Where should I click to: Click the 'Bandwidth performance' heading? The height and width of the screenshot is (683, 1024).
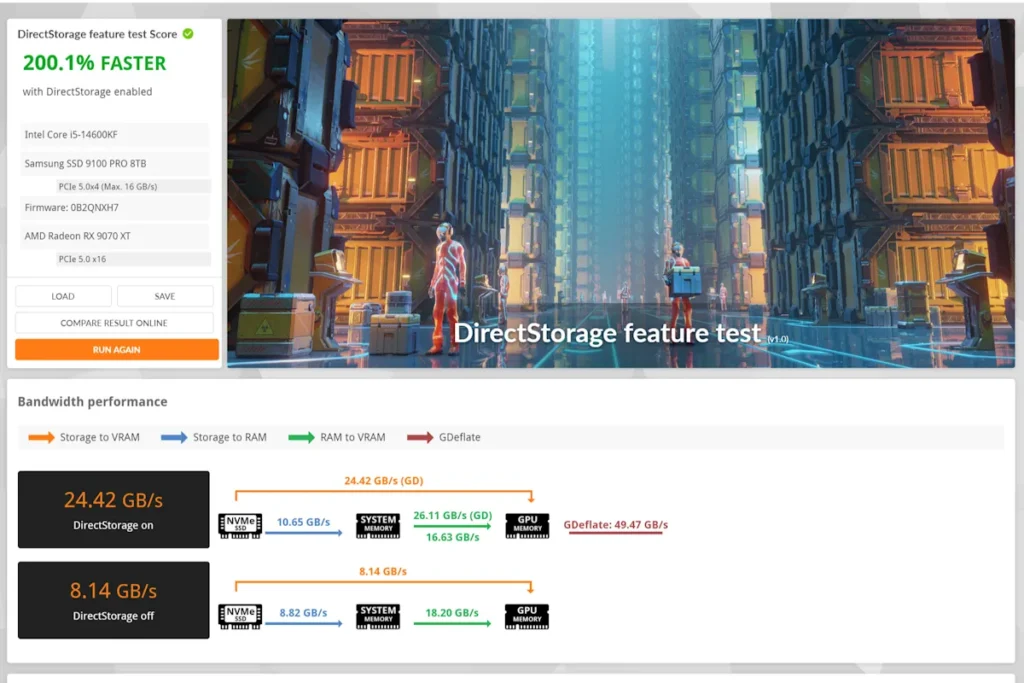point(93,402)
